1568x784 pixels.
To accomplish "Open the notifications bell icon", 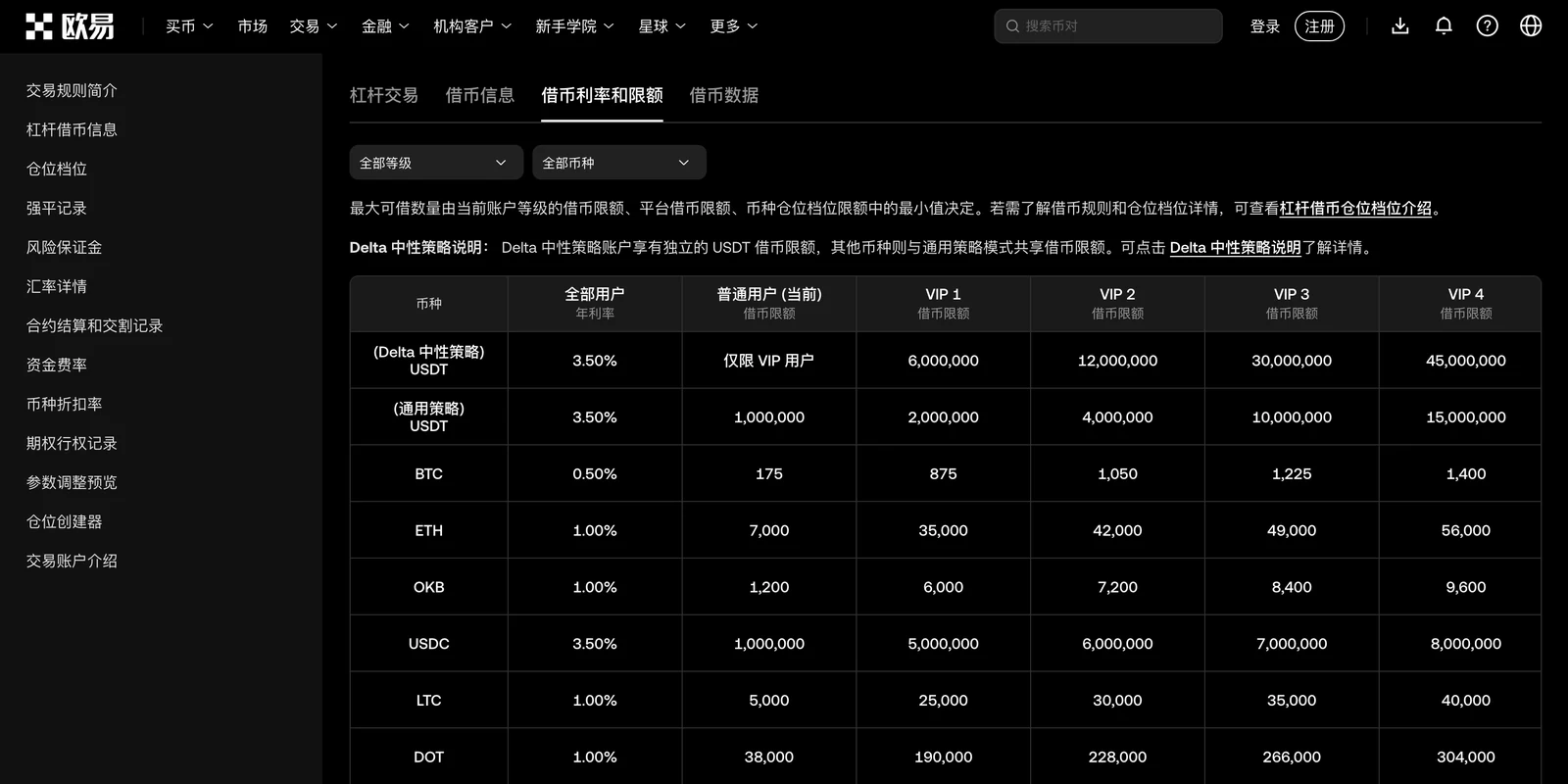I will [x=1444, y=26].
